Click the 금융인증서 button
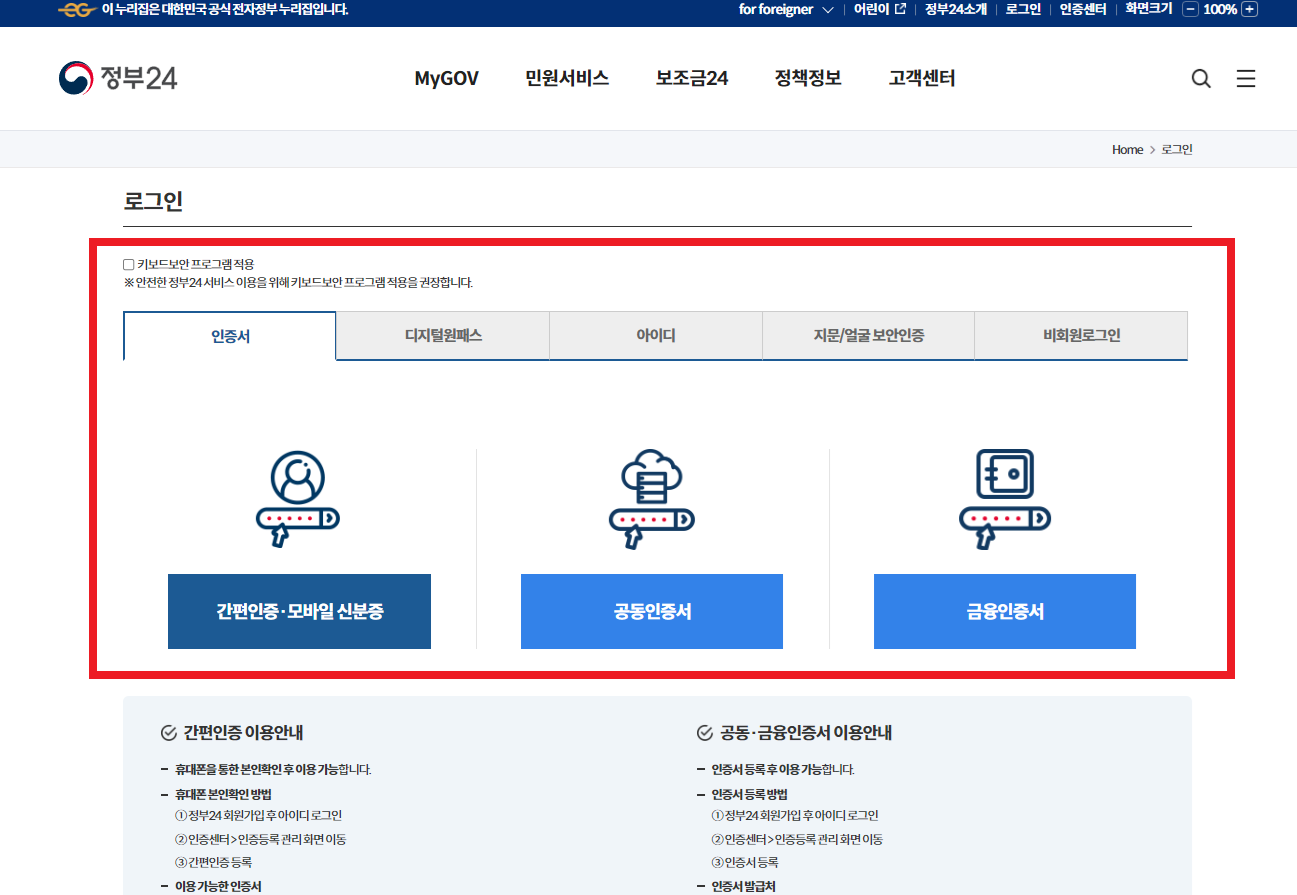 [1005, 612]
